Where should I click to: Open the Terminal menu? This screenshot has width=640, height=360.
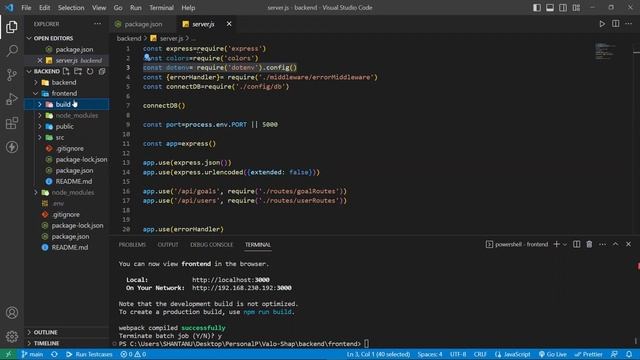tap(161, 8)
